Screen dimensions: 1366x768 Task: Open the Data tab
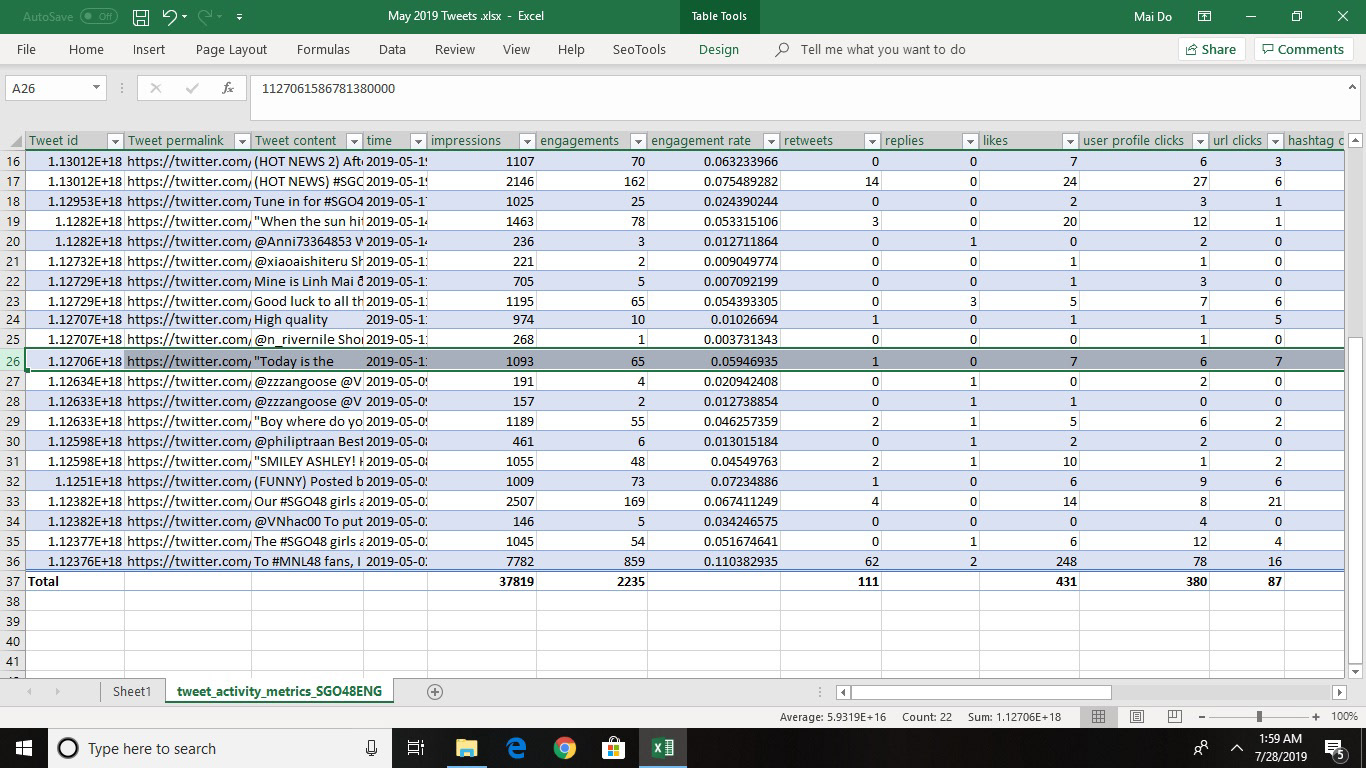(392, 49)
